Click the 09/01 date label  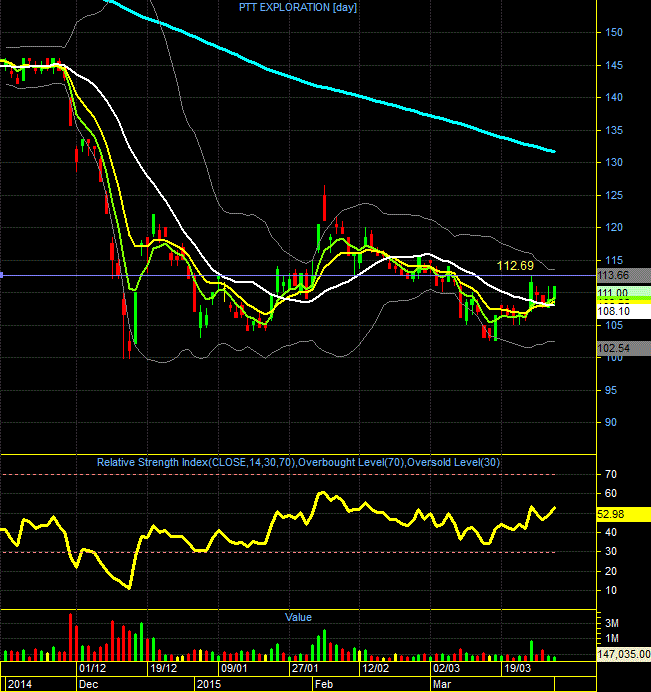point(234,668)
